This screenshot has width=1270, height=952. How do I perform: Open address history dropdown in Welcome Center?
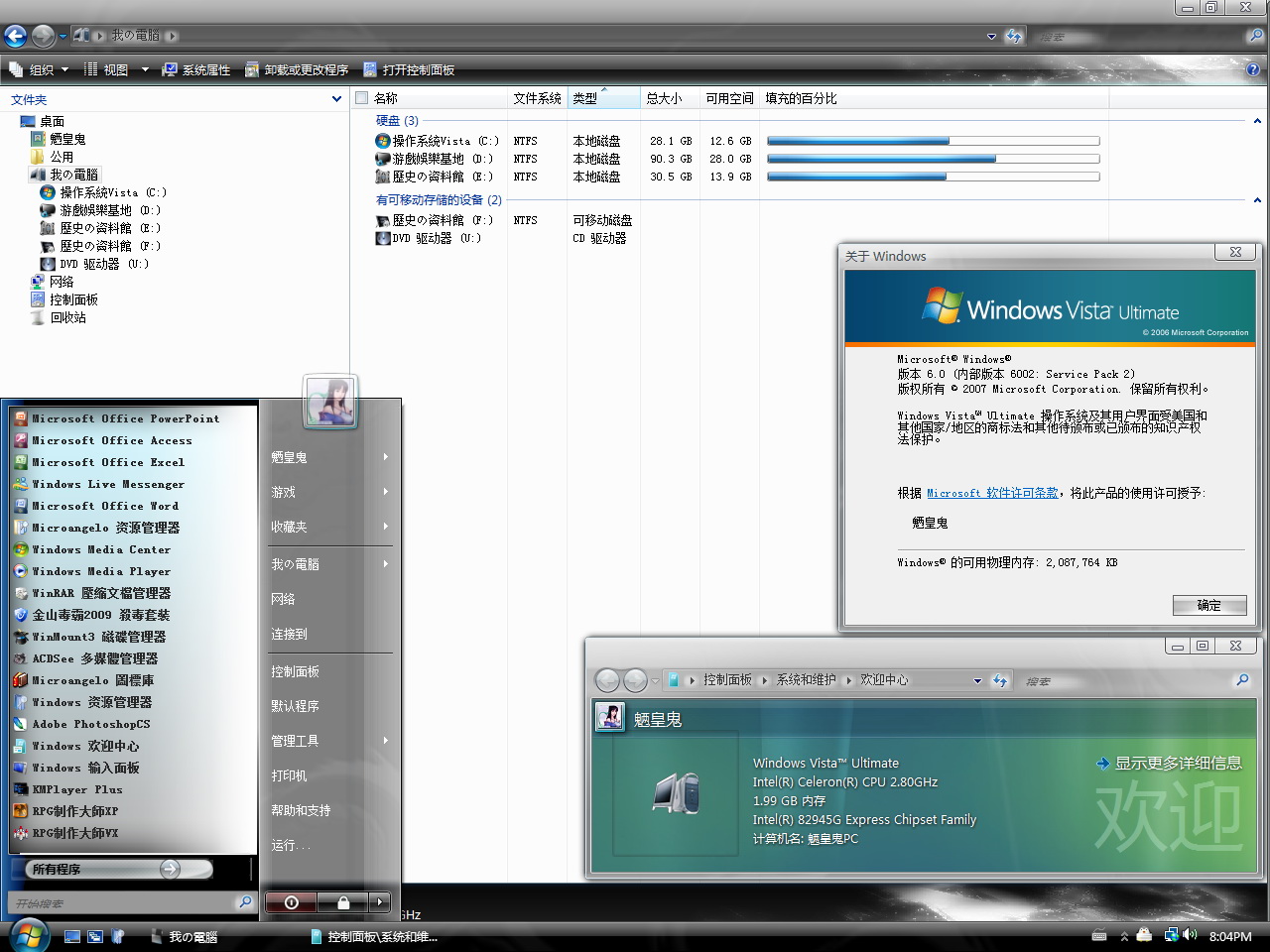977,680
